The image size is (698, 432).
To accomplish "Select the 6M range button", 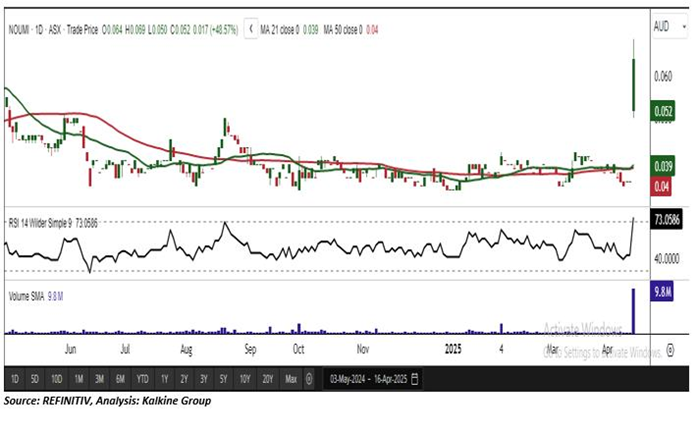I will click(x=120, y=379).
